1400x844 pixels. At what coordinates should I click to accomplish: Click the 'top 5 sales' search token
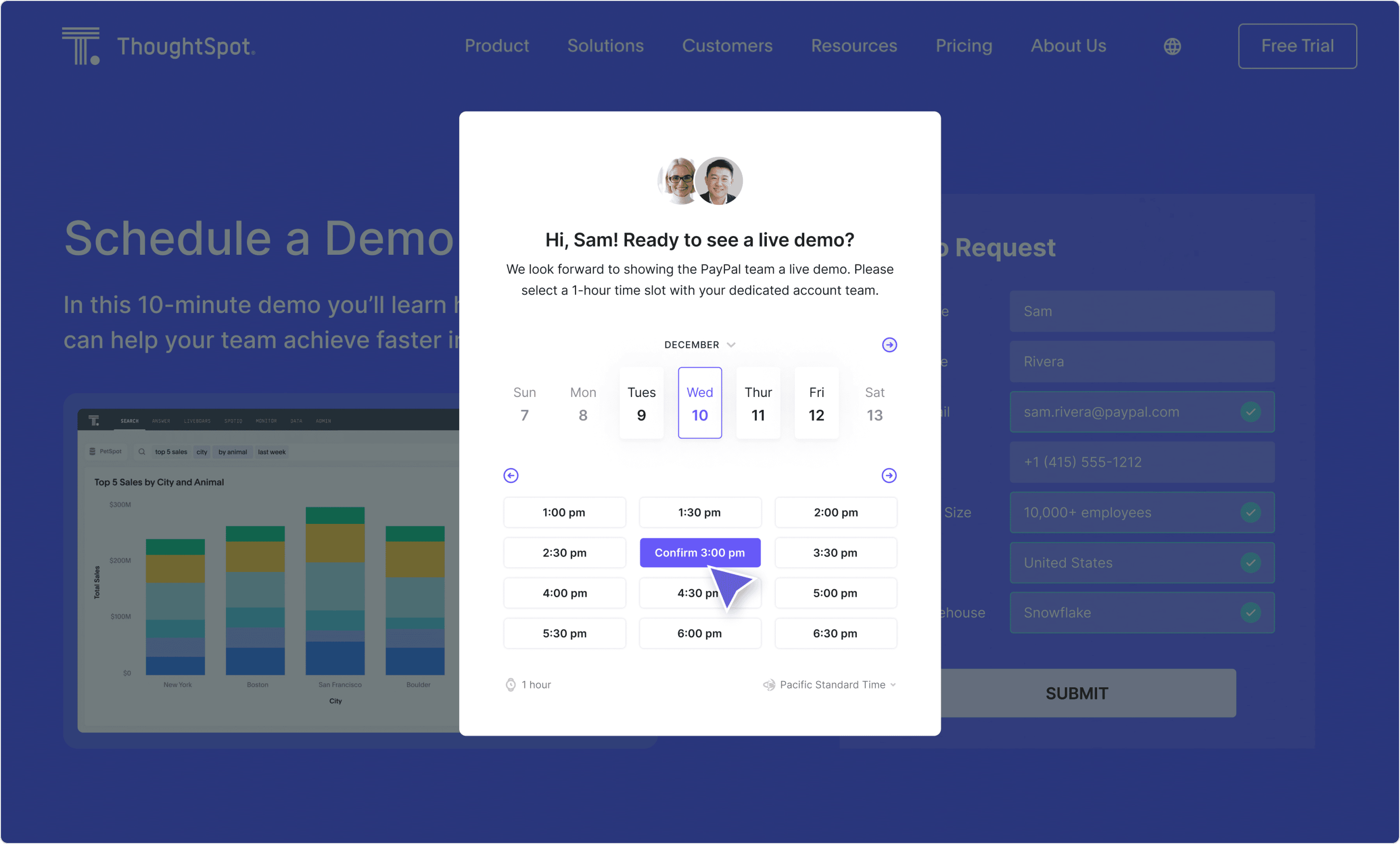click(171, 452)
